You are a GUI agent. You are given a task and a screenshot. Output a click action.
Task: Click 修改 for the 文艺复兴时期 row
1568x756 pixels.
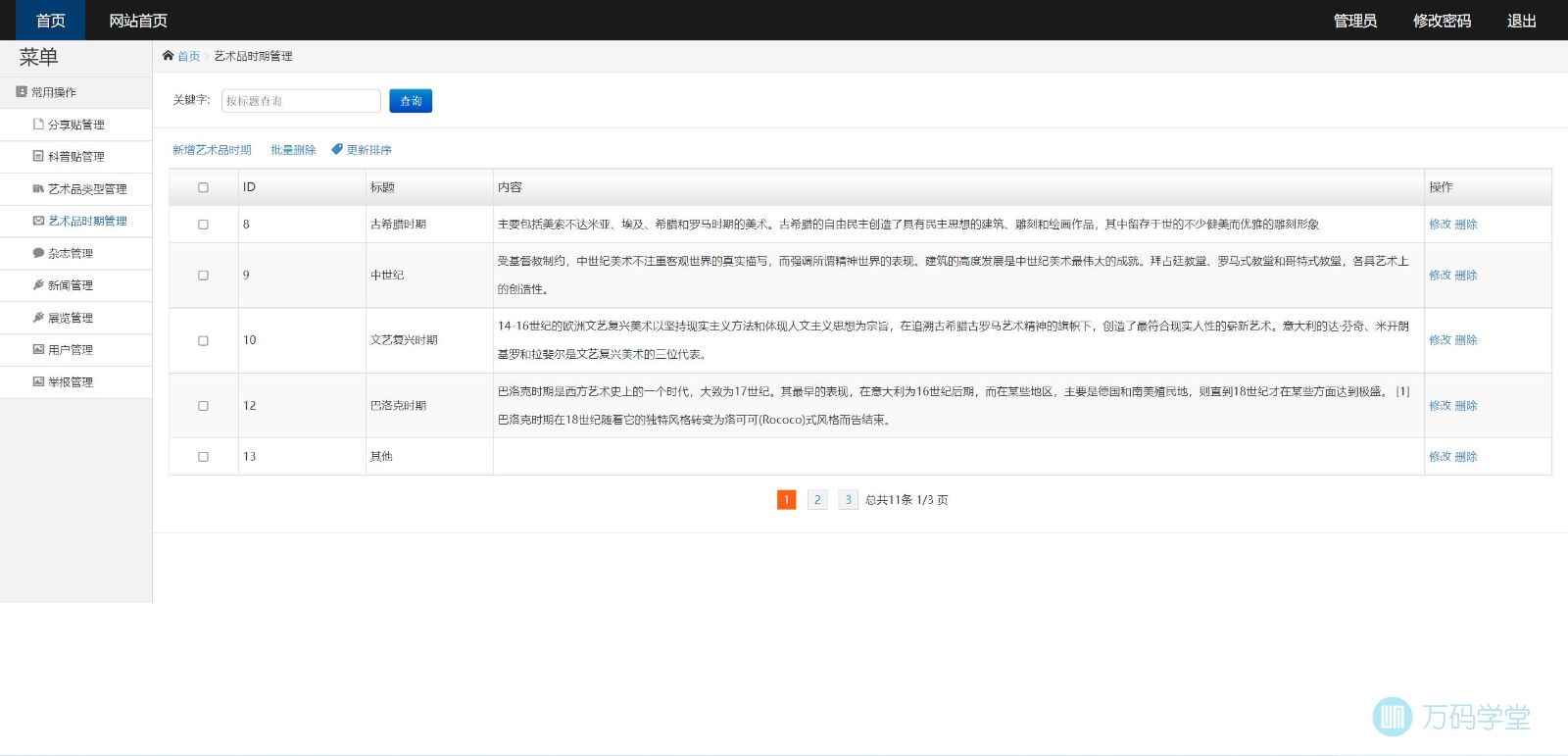(1440, 340)
